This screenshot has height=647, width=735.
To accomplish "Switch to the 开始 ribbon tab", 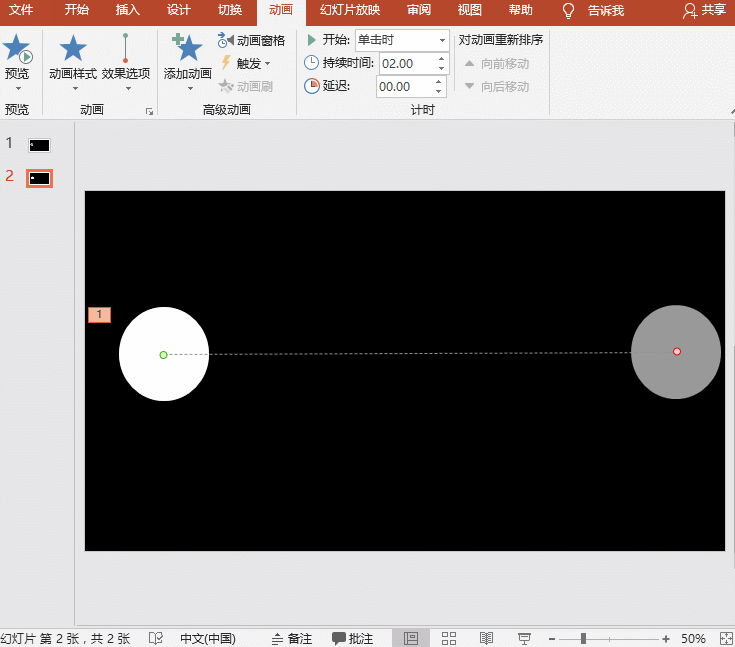I will coord(76,10).
